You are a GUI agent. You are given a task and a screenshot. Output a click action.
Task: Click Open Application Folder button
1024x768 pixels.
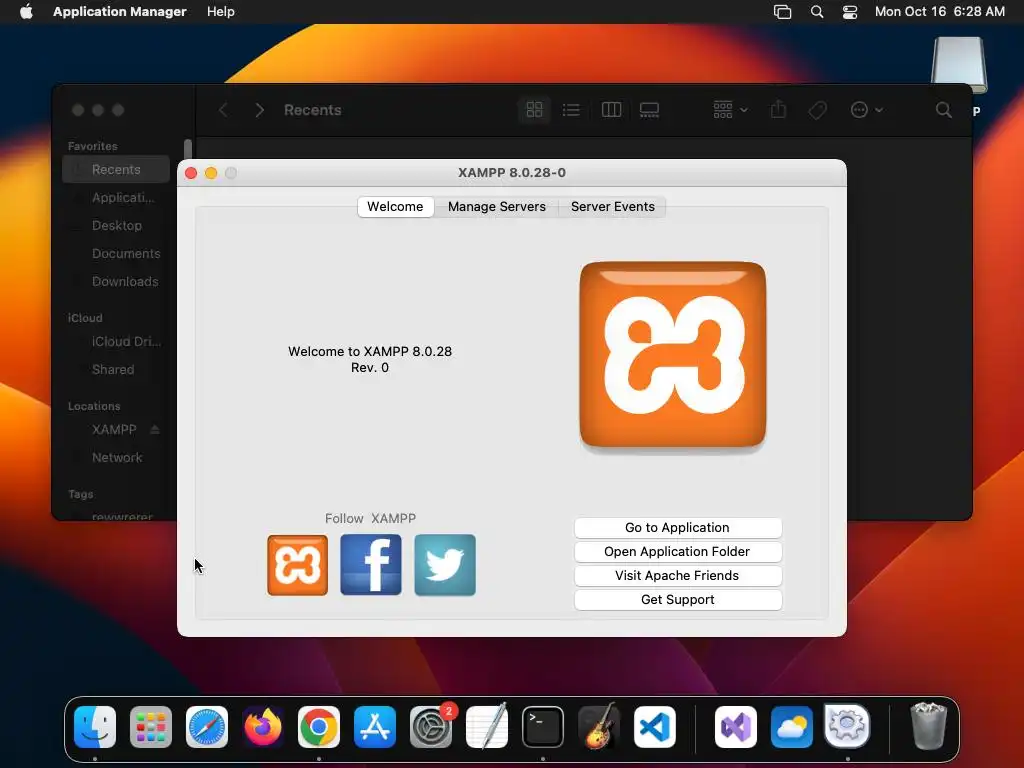[678, 552]
